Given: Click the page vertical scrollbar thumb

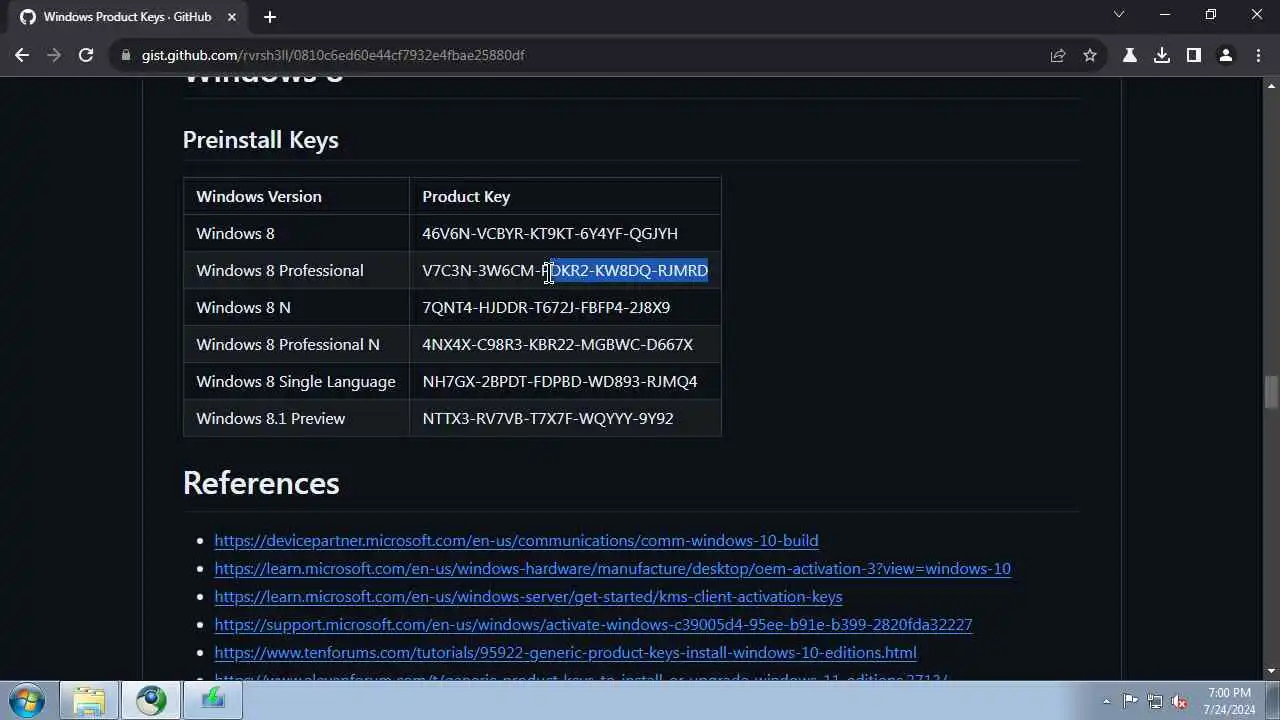Looking at the screenshot, I should point(1271,391).
